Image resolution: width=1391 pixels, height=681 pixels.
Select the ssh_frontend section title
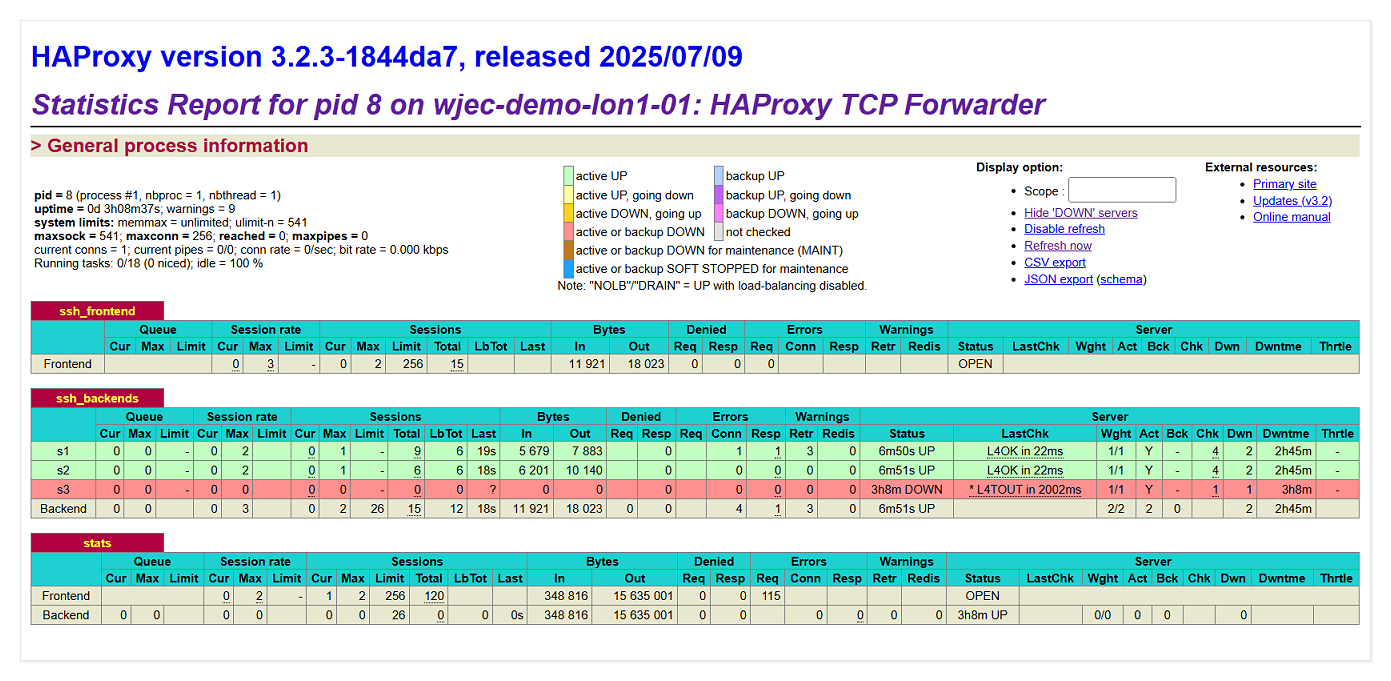click(x=97, y=311)
